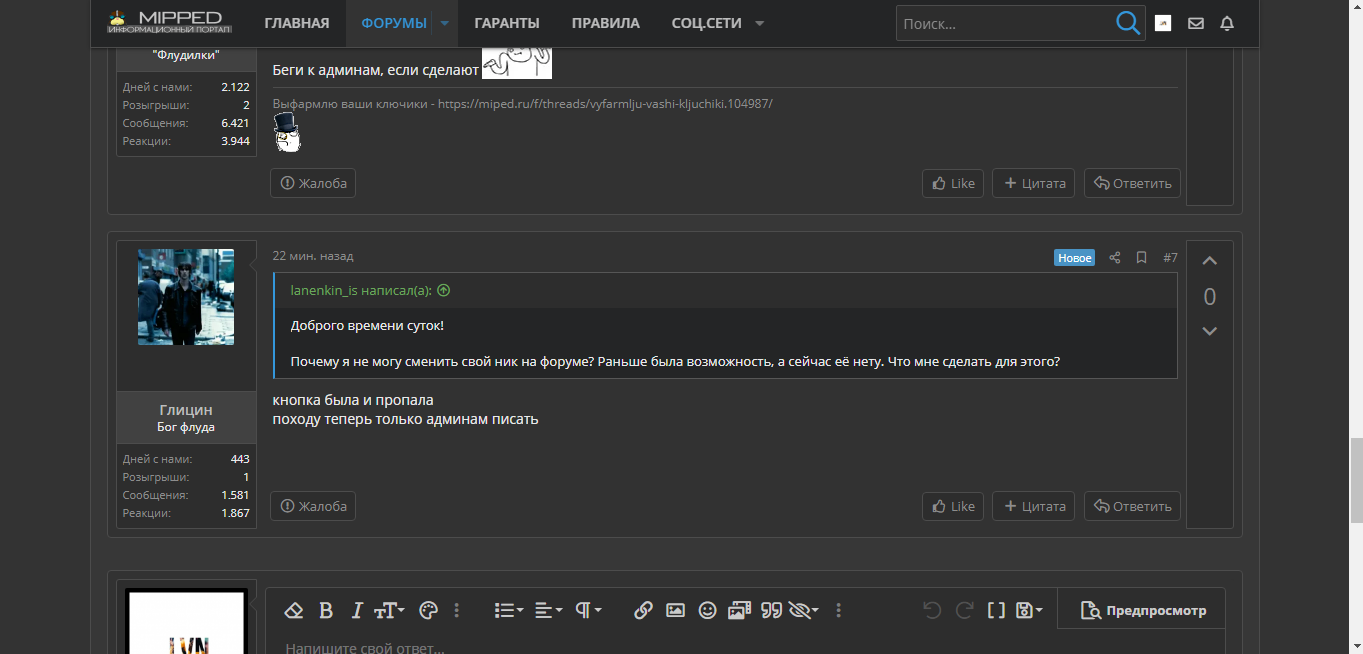Click Жалоба on the upper post

[x=313, y=183]
